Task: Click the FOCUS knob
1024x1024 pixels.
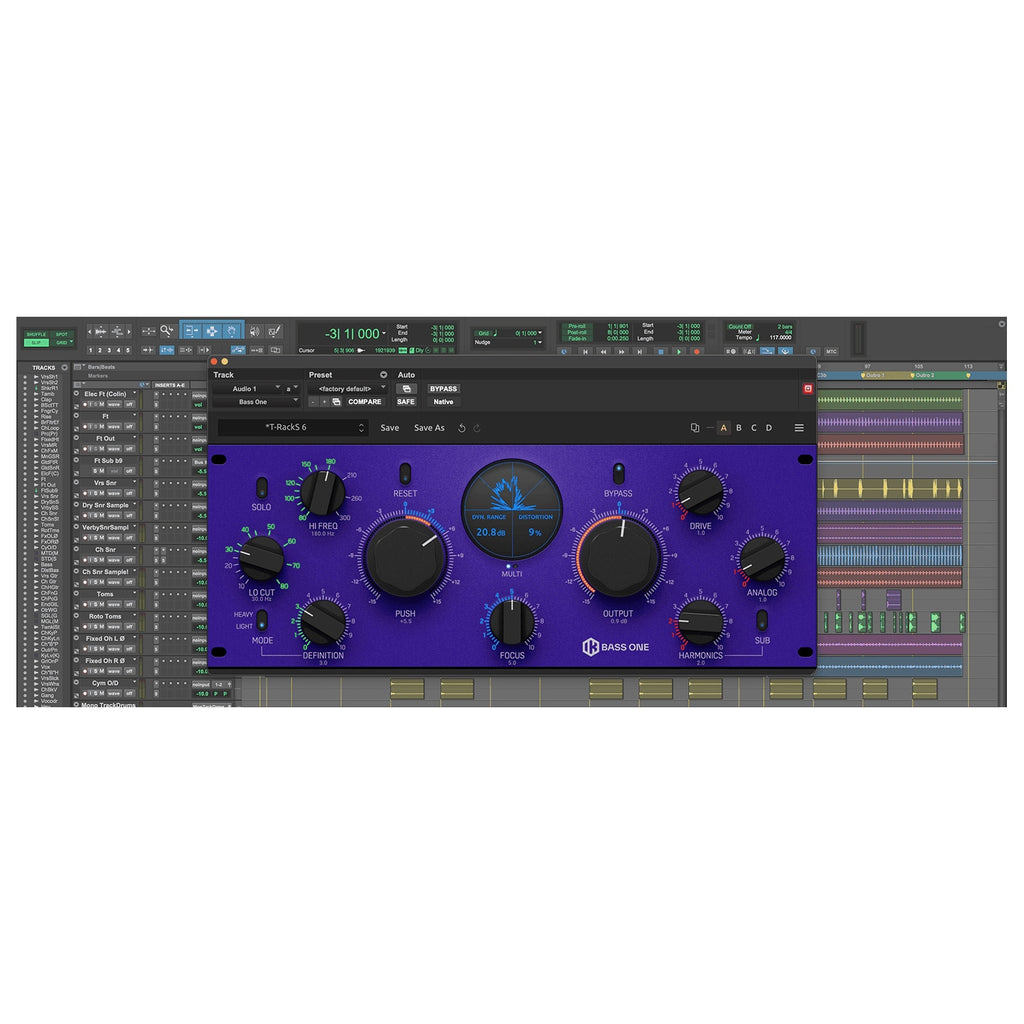Action: (511, 622)
